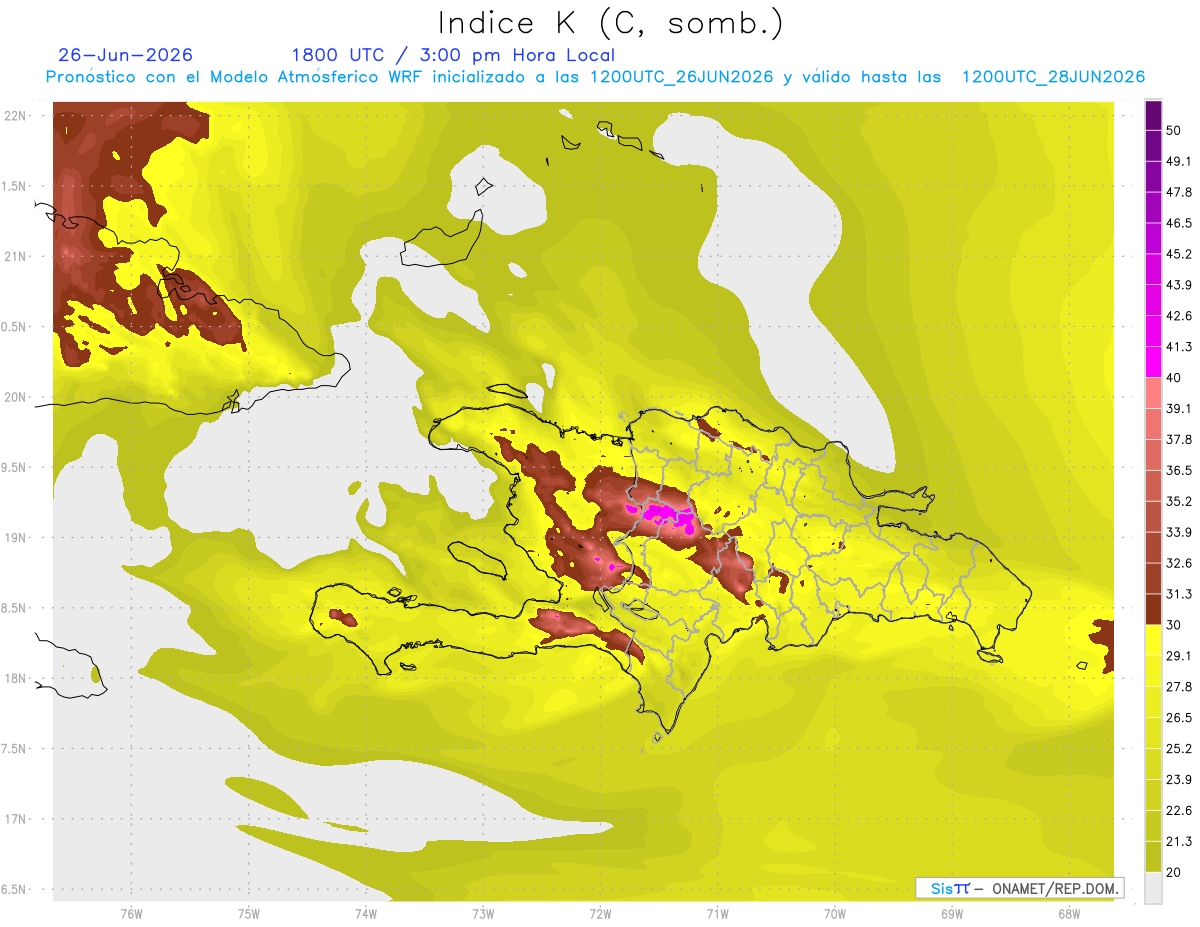Click the colorbar value "40"

point(1175,378)
